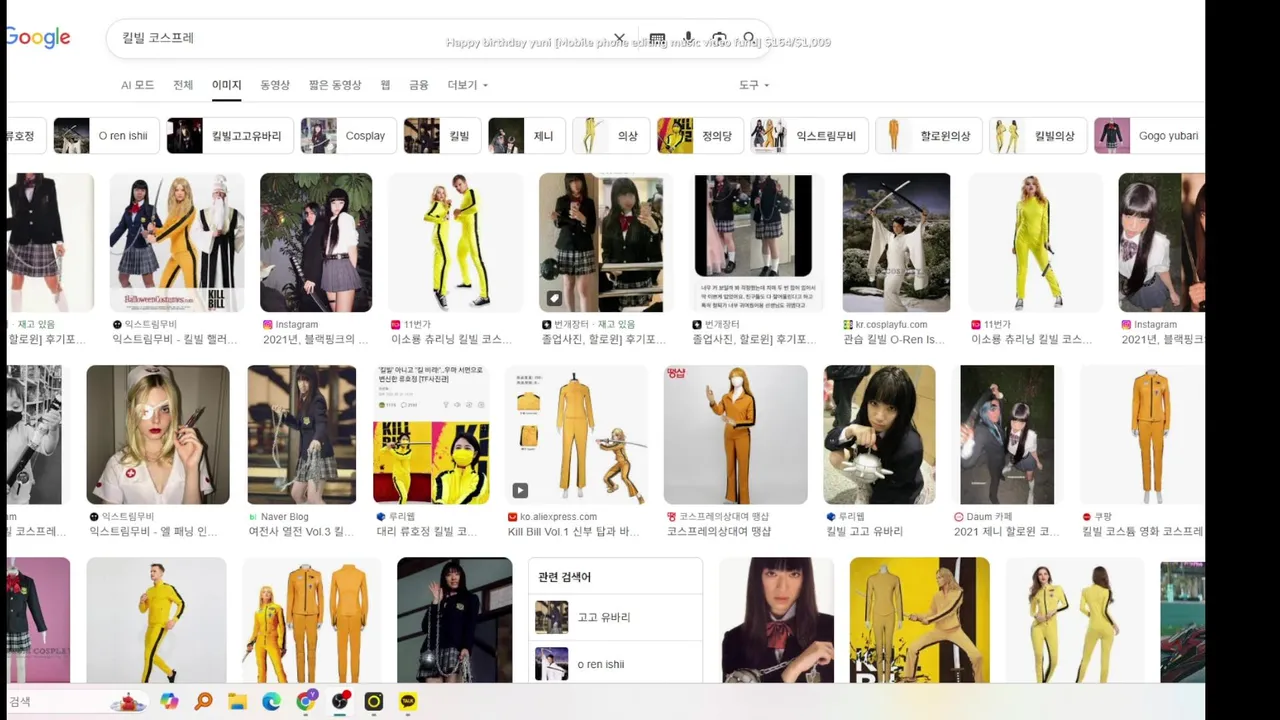Submit search using the magnifier icon

click(749, 38)
